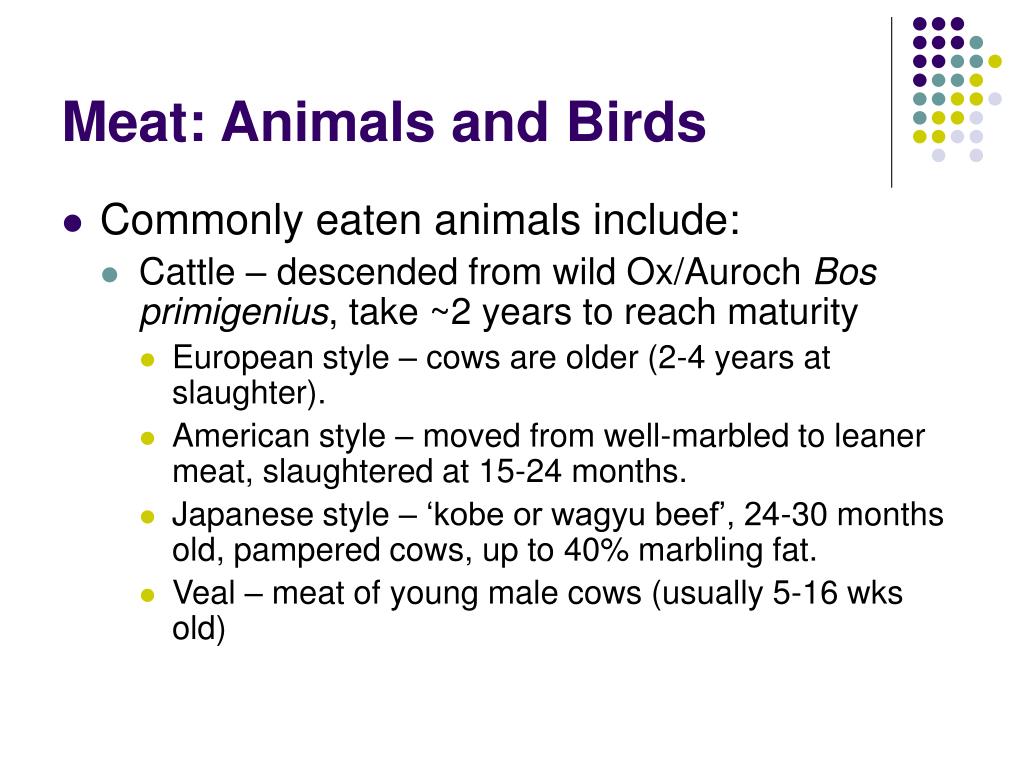Click the decorative dot grid in corner
Image resolution: width=1024 pixels, height=768 pixels.
coord(957,89)
